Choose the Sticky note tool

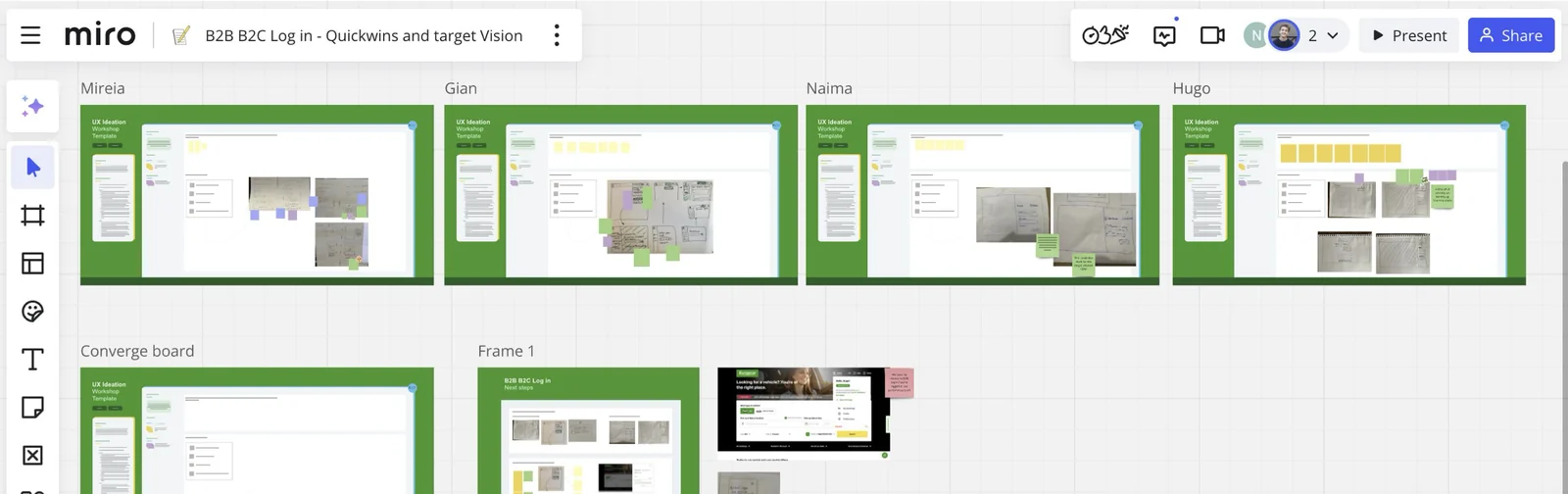(32, 407)
